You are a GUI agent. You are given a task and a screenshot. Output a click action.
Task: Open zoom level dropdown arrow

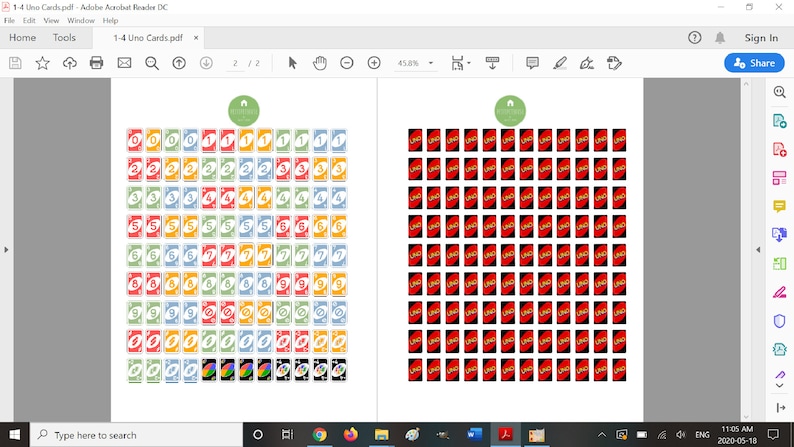click(x=431, y=63)
